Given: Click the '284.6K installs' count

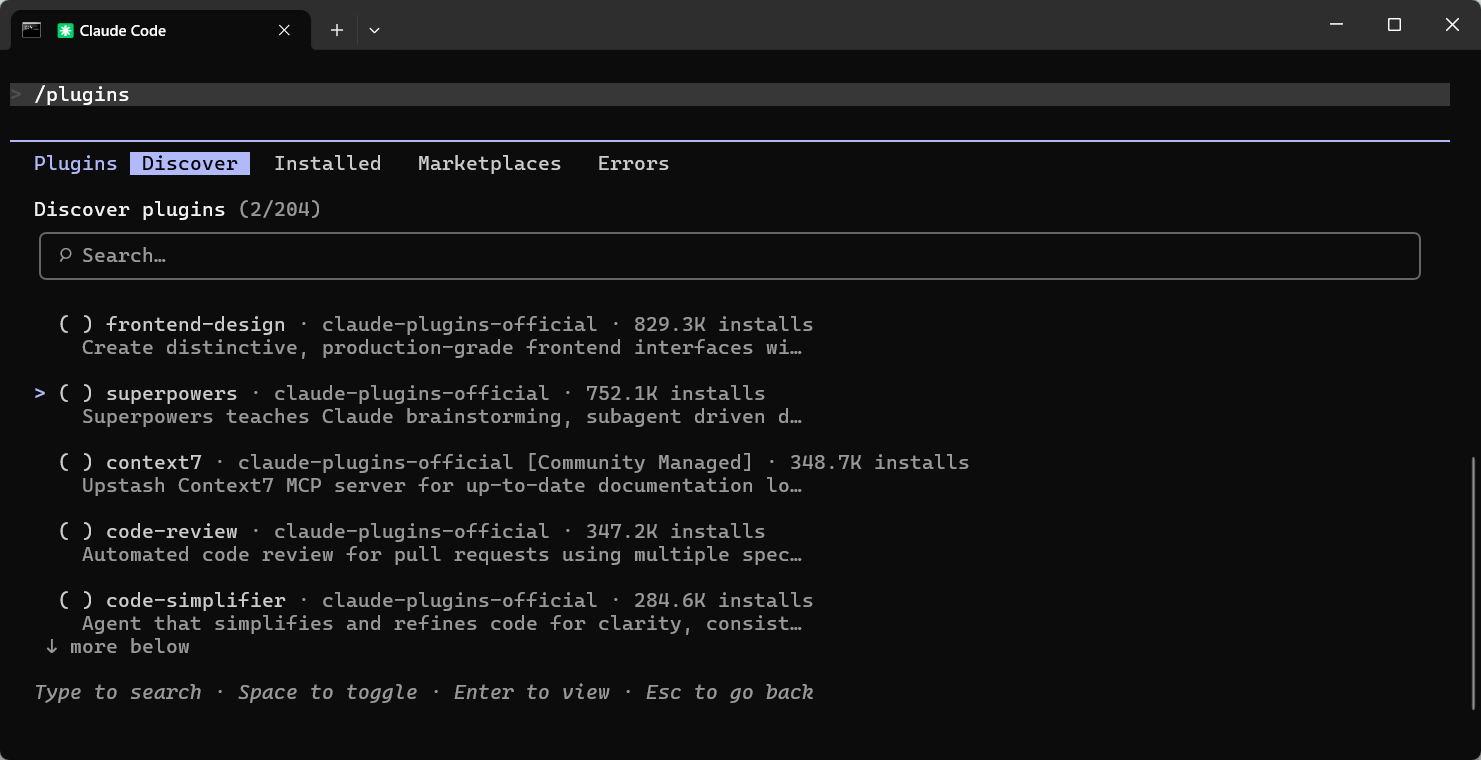Looking at the screenshot, I should point(724,600).
